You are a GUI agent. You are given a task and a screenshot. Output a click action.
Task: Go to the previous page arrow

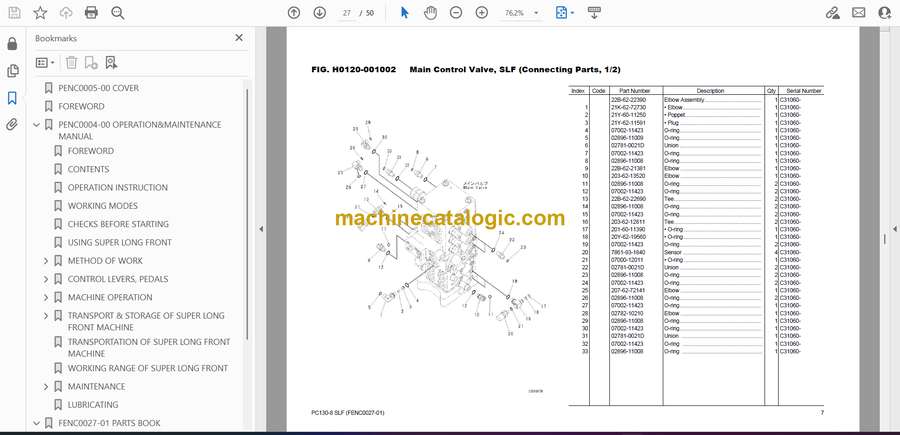(294, 13)
